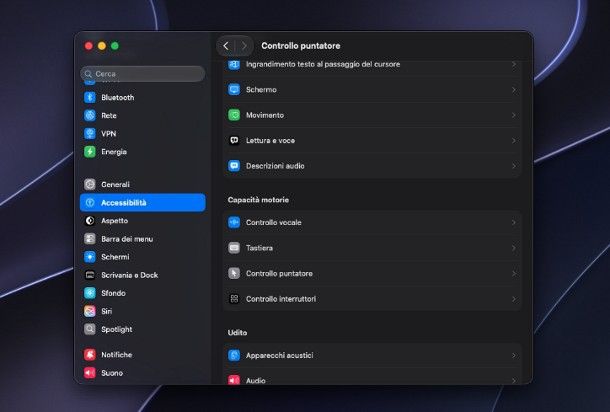Screen dimensions: 610x412
Task: Open Controllo vocale chevron
Action: pyautogui.click(x=514, y=223)
